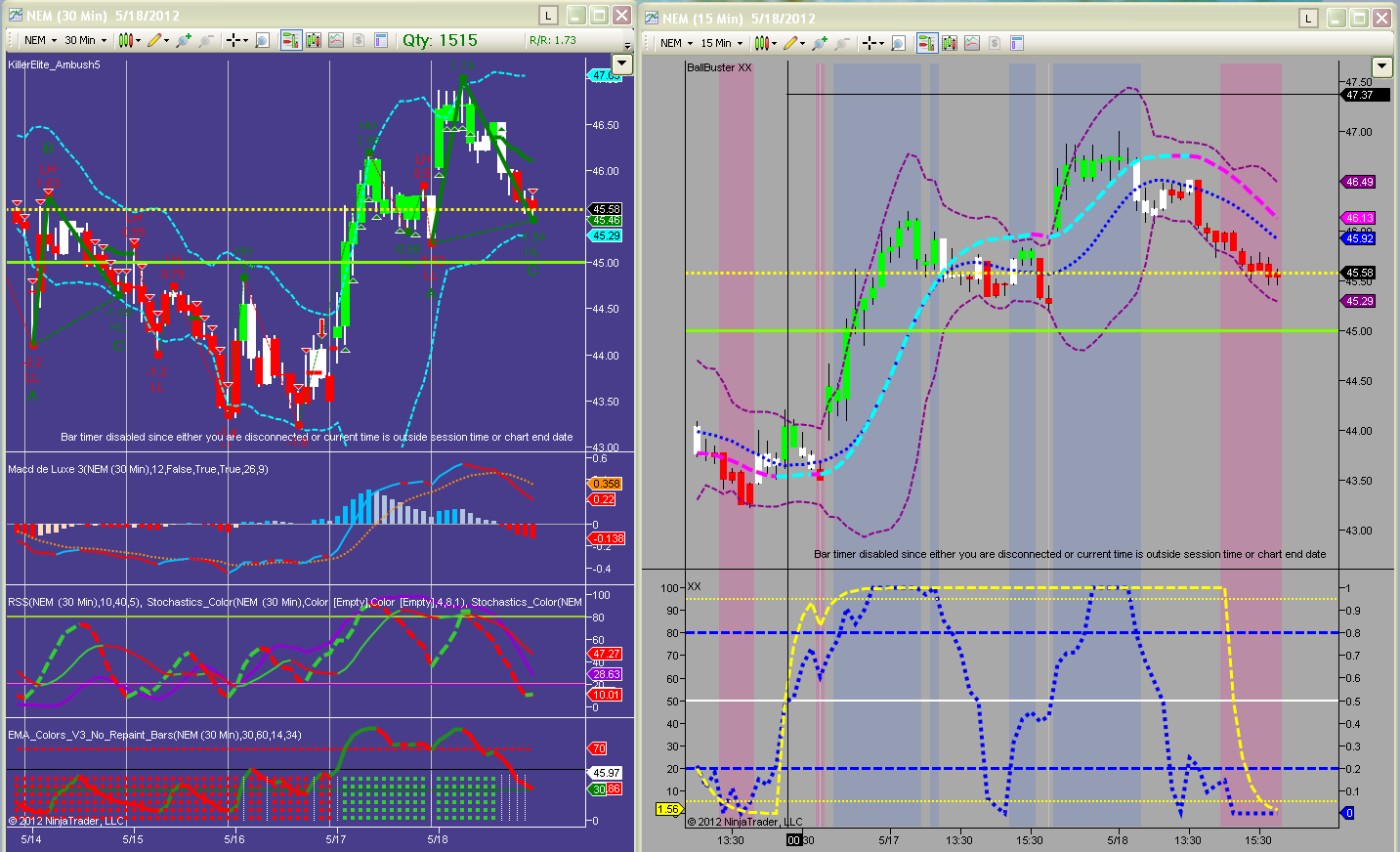The height and width of the screenshot is (852, 1400).
Task: Open pencil draw tools dropdown in 15 Min chart
Action: point(794,43)
